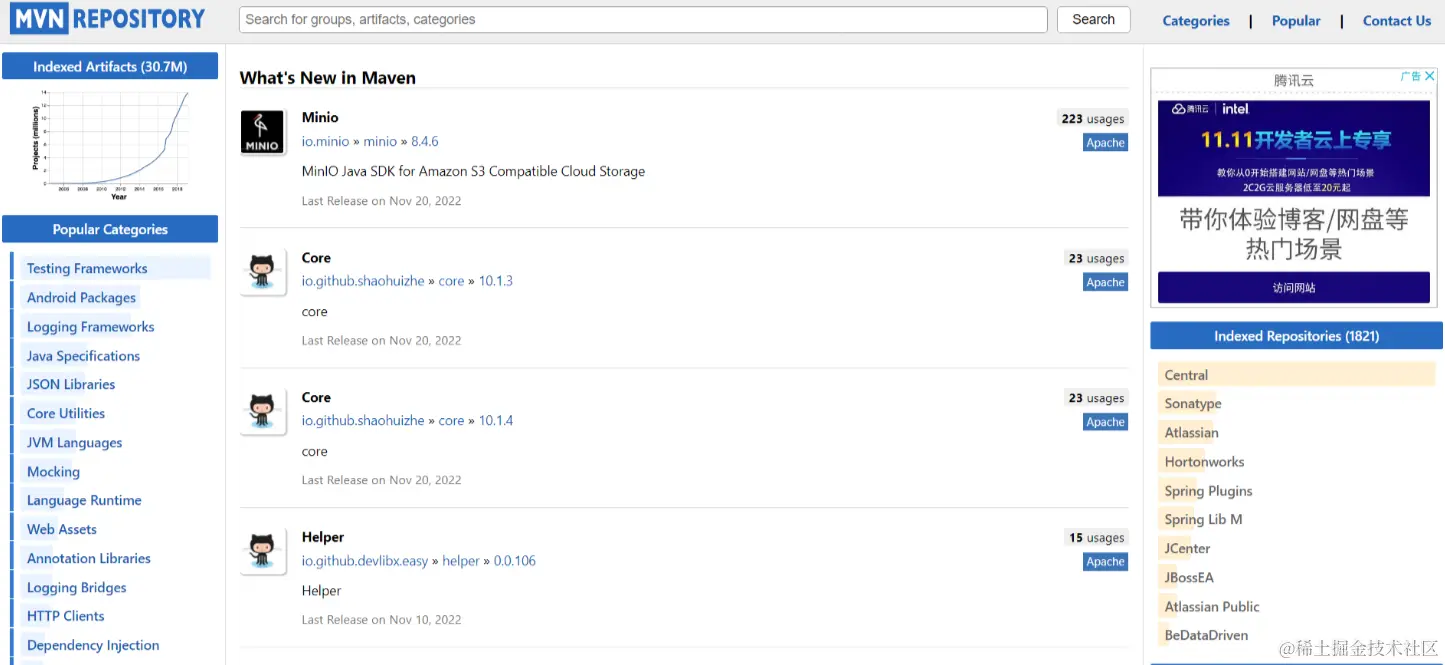
Task: Open the Contact Us page
Action: coord(1396,21)
